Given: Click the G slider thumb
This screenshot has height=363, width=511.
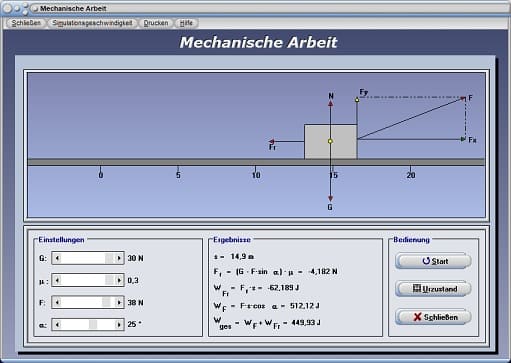Looking at the screenshot, I should click(x=109, y=258).
